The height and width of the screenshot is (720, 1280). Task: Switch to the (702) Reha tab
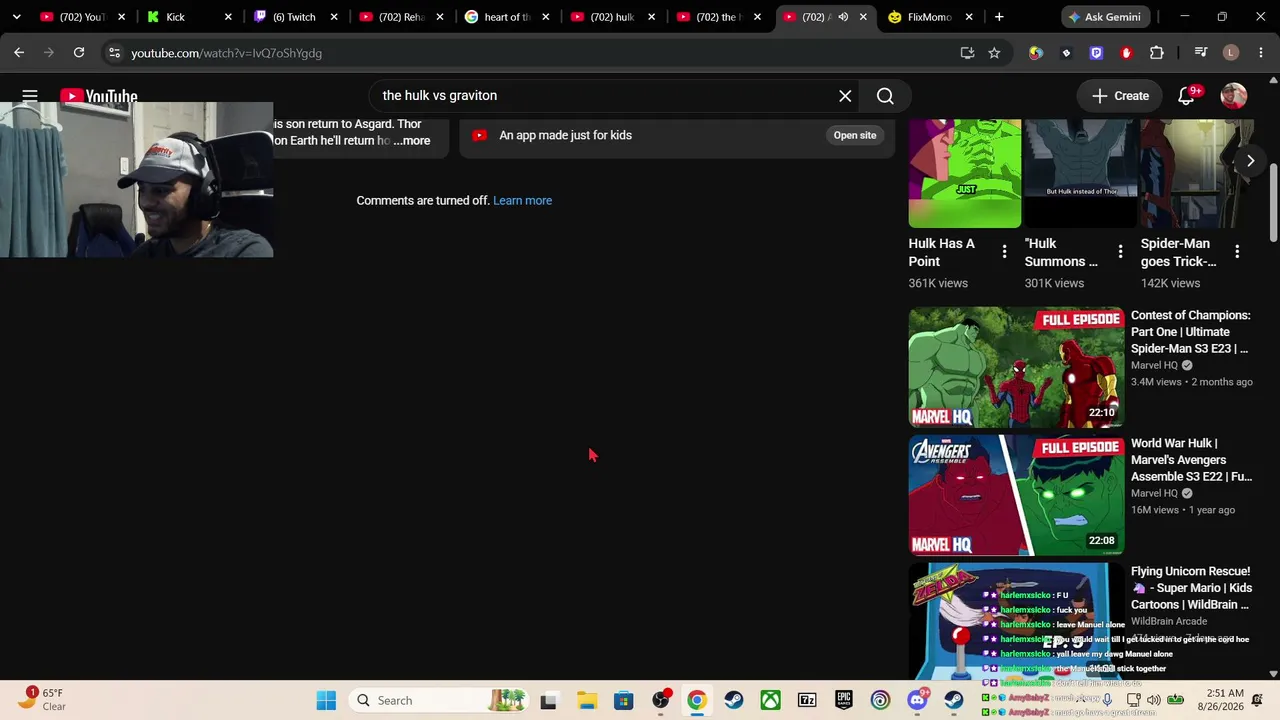400,17
